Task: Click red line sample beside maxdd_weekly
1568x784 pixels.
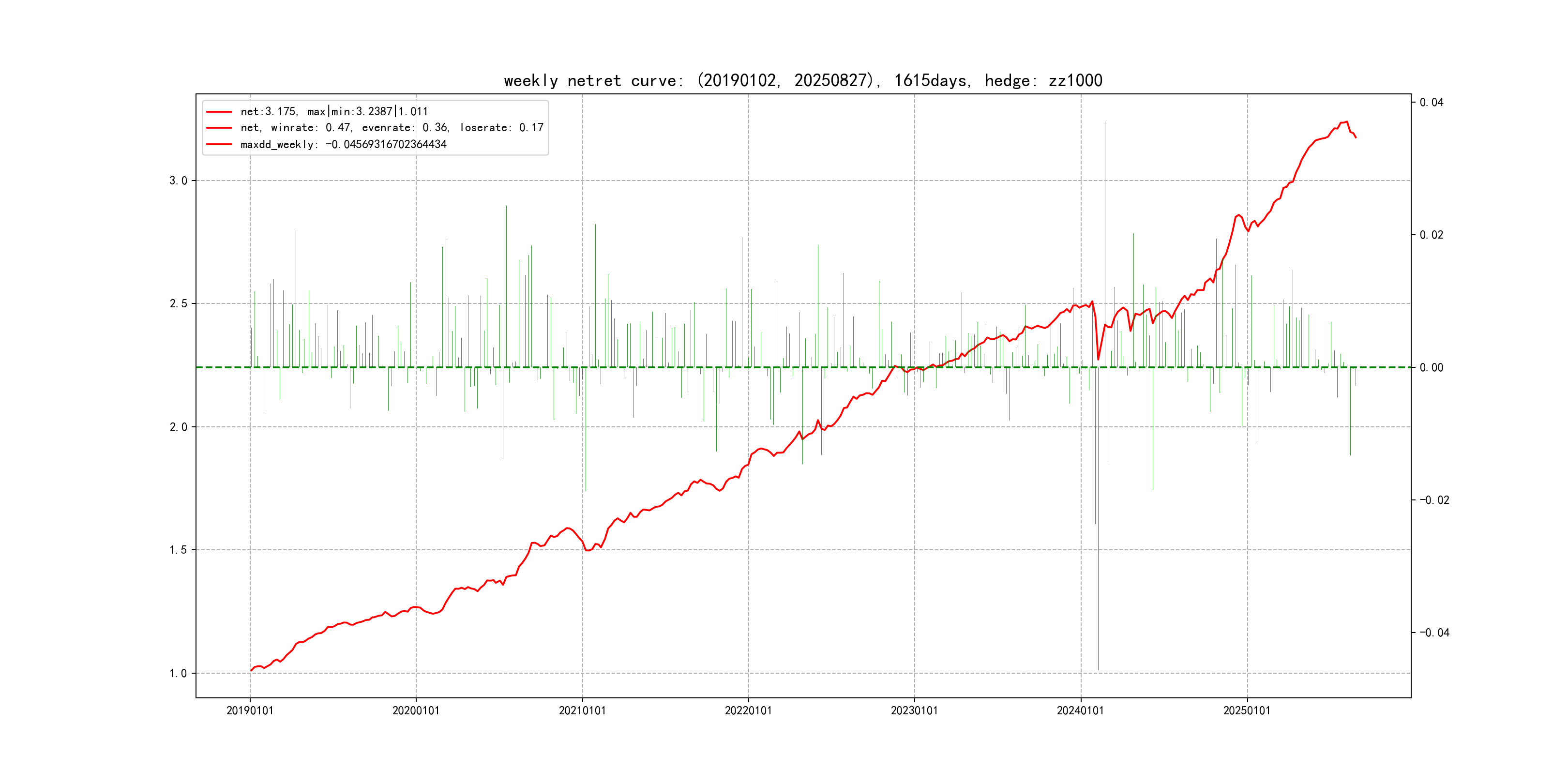Action: coord(219,144)
